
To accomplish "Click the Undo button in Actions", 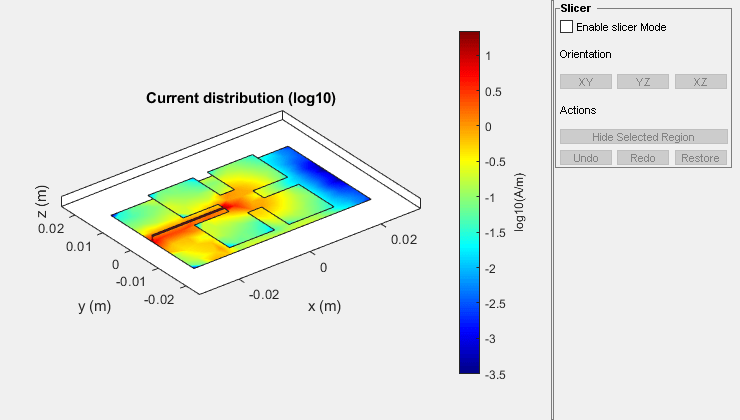I will 585,158.
